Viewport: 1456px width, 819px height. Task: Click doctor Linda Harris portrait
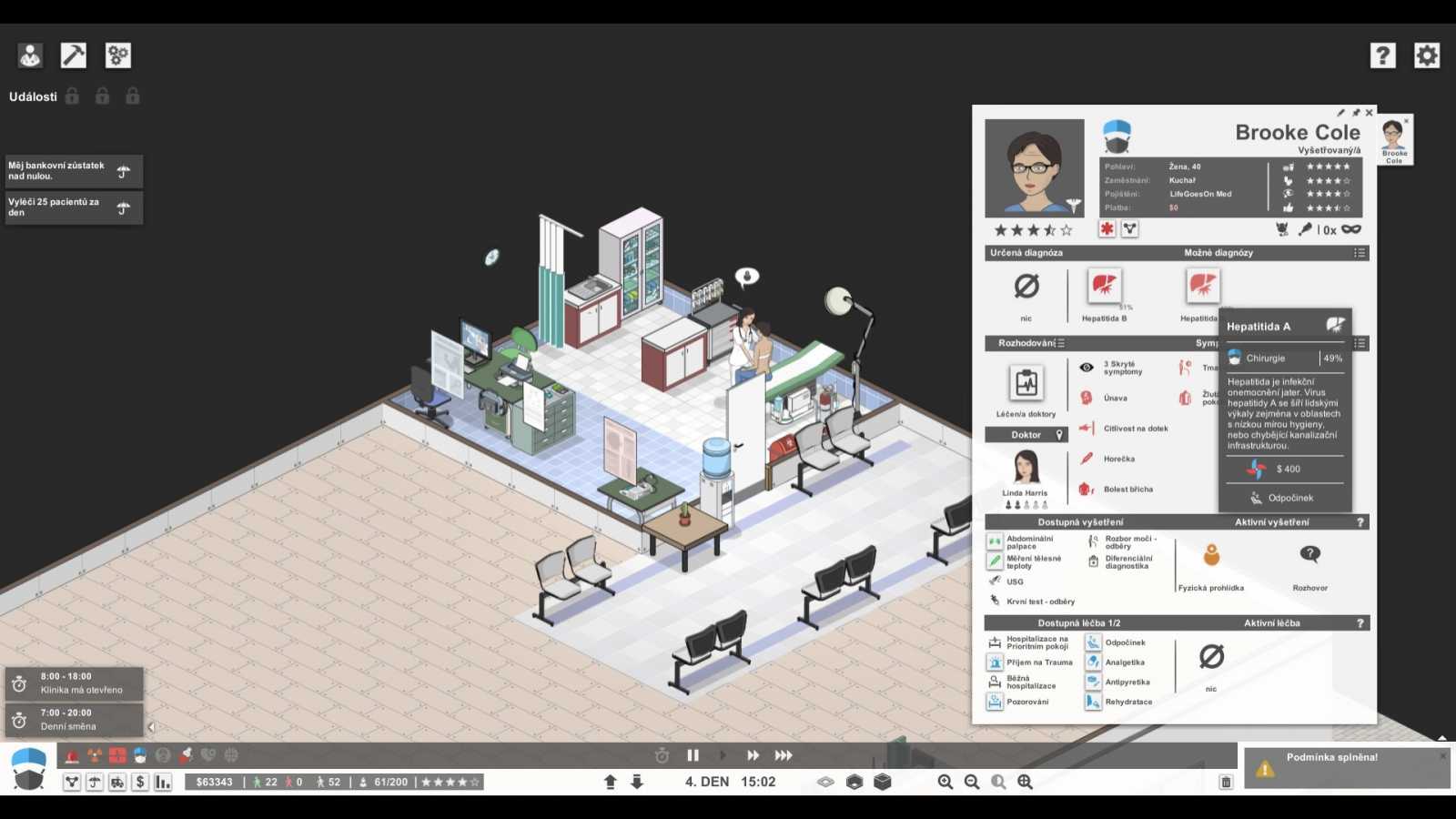pos(1026,468)
